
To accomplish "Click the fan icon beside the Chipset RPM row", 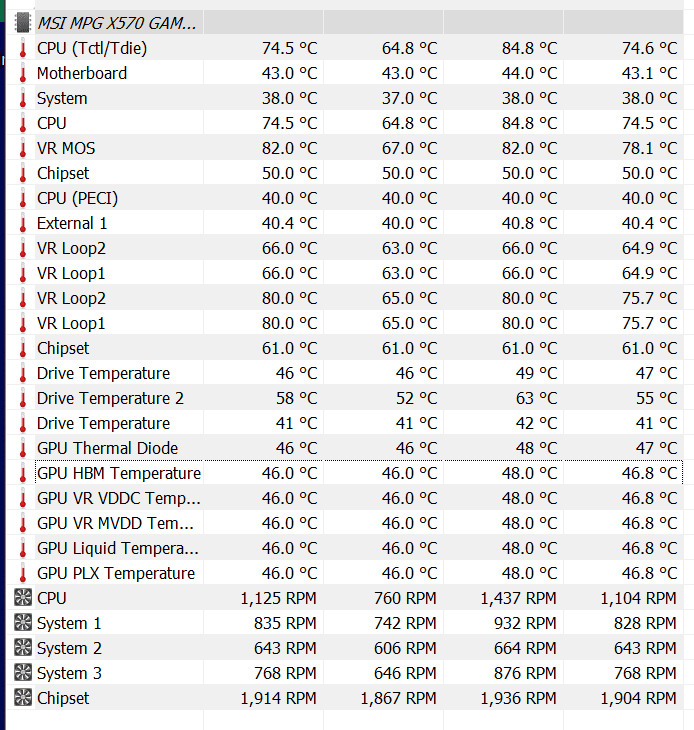I will coord(23,698).
